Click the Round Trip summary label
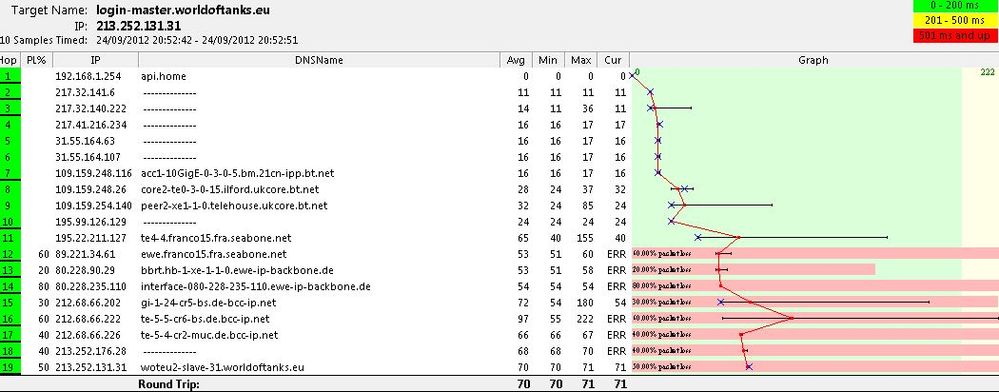The height and width of the screenshot is (392, 999). 169,384
